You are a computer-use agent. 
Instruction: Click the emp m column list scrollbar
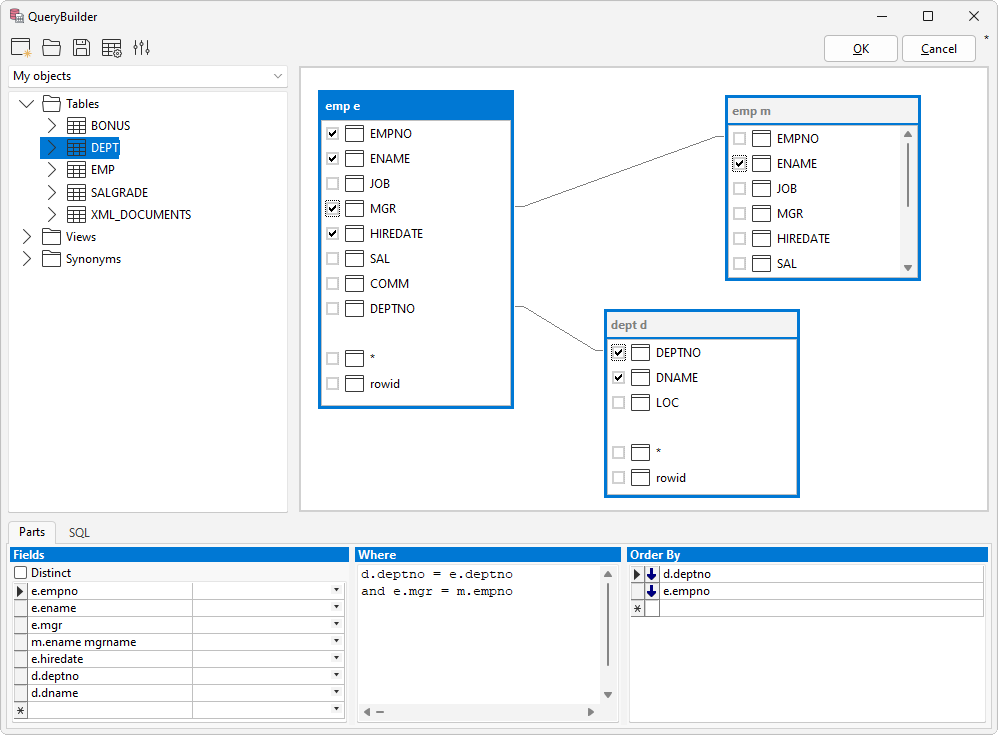click(x=908, y=175)
